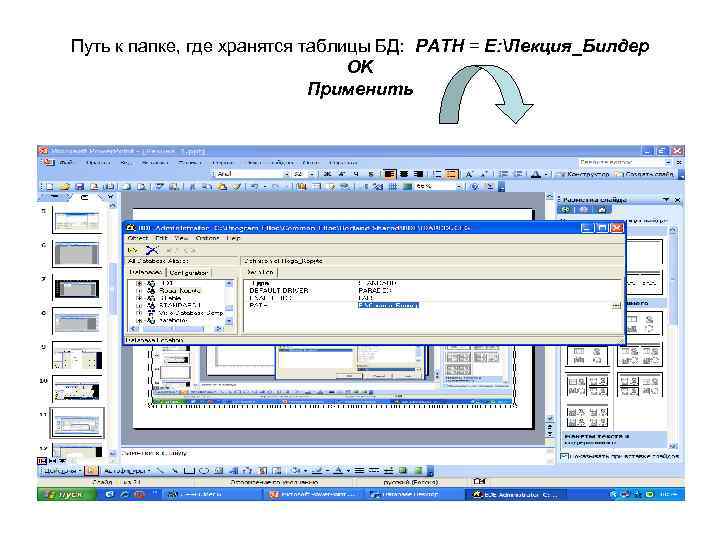Click the Создать слайд button

tap(645, 174)
